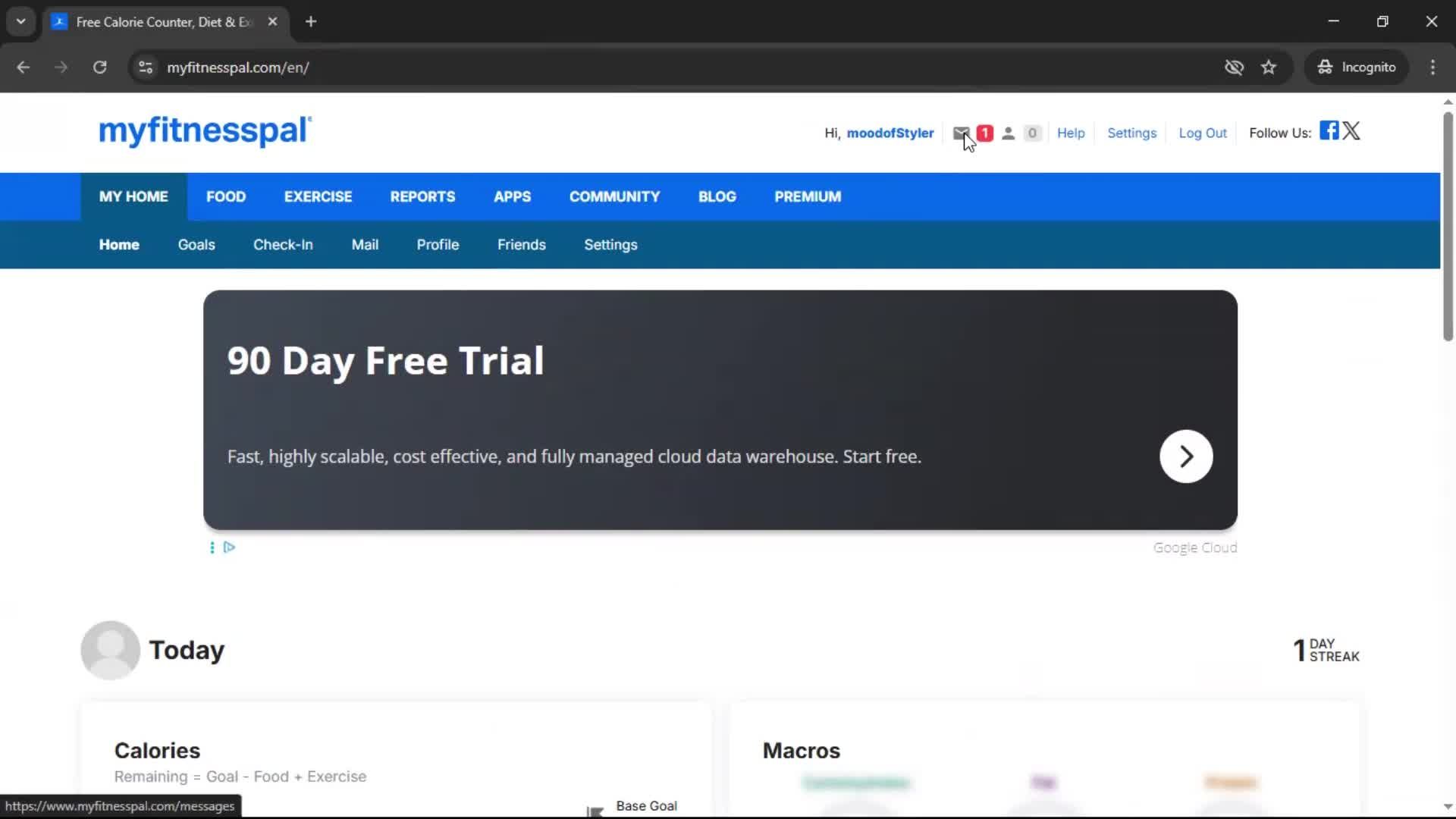Select the Home submenu item

pyautogui.click(x=119, y=244)
